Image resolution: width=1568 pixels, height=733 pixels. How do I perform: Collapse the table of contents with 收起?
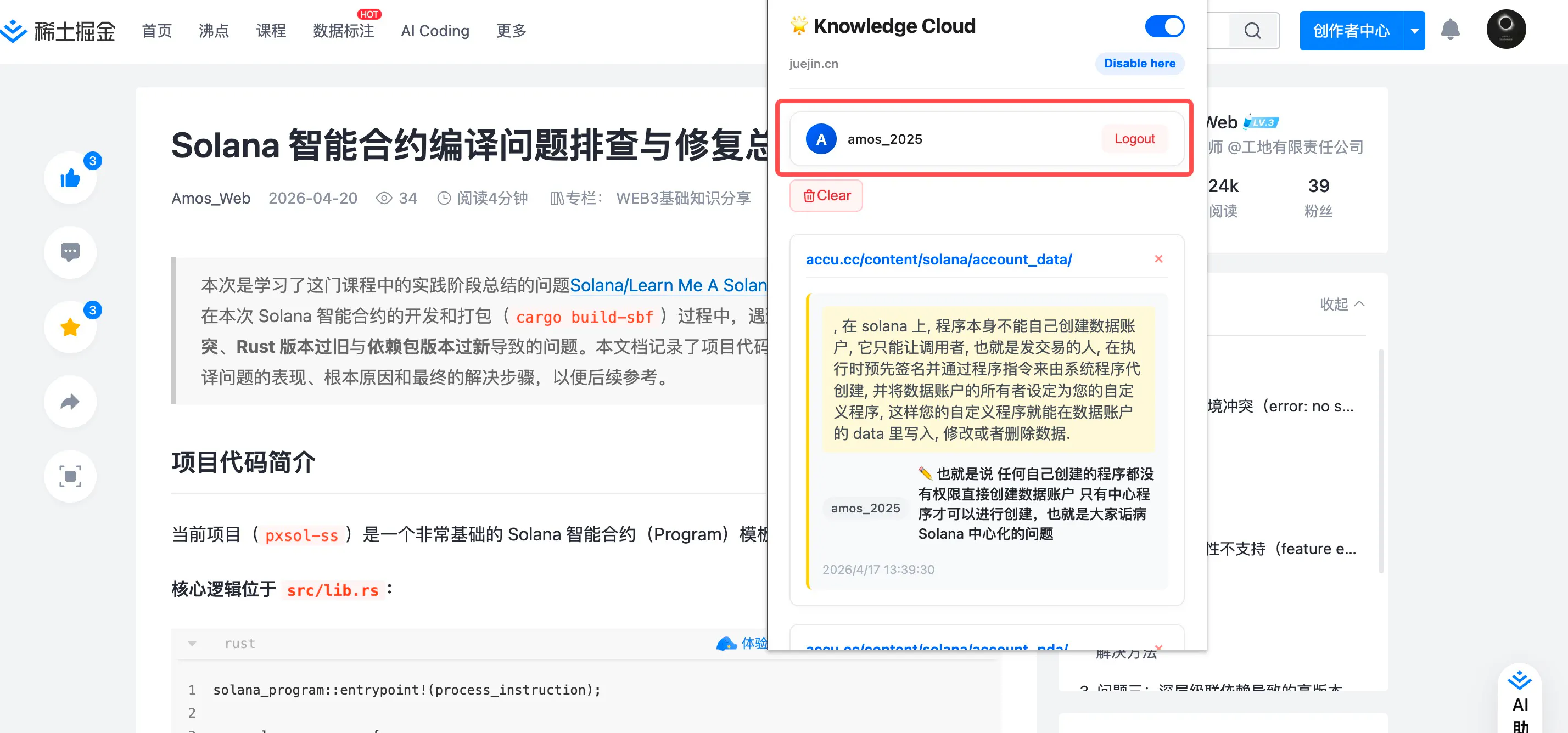[1342, 303]
